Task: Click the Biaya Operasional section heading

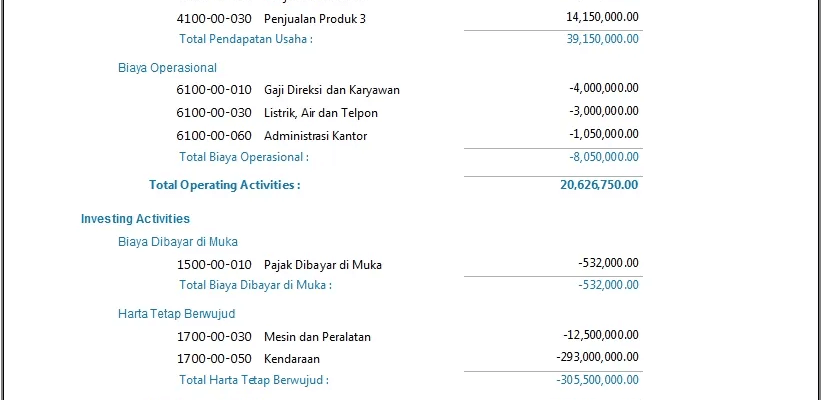Action: coord(167,68)
